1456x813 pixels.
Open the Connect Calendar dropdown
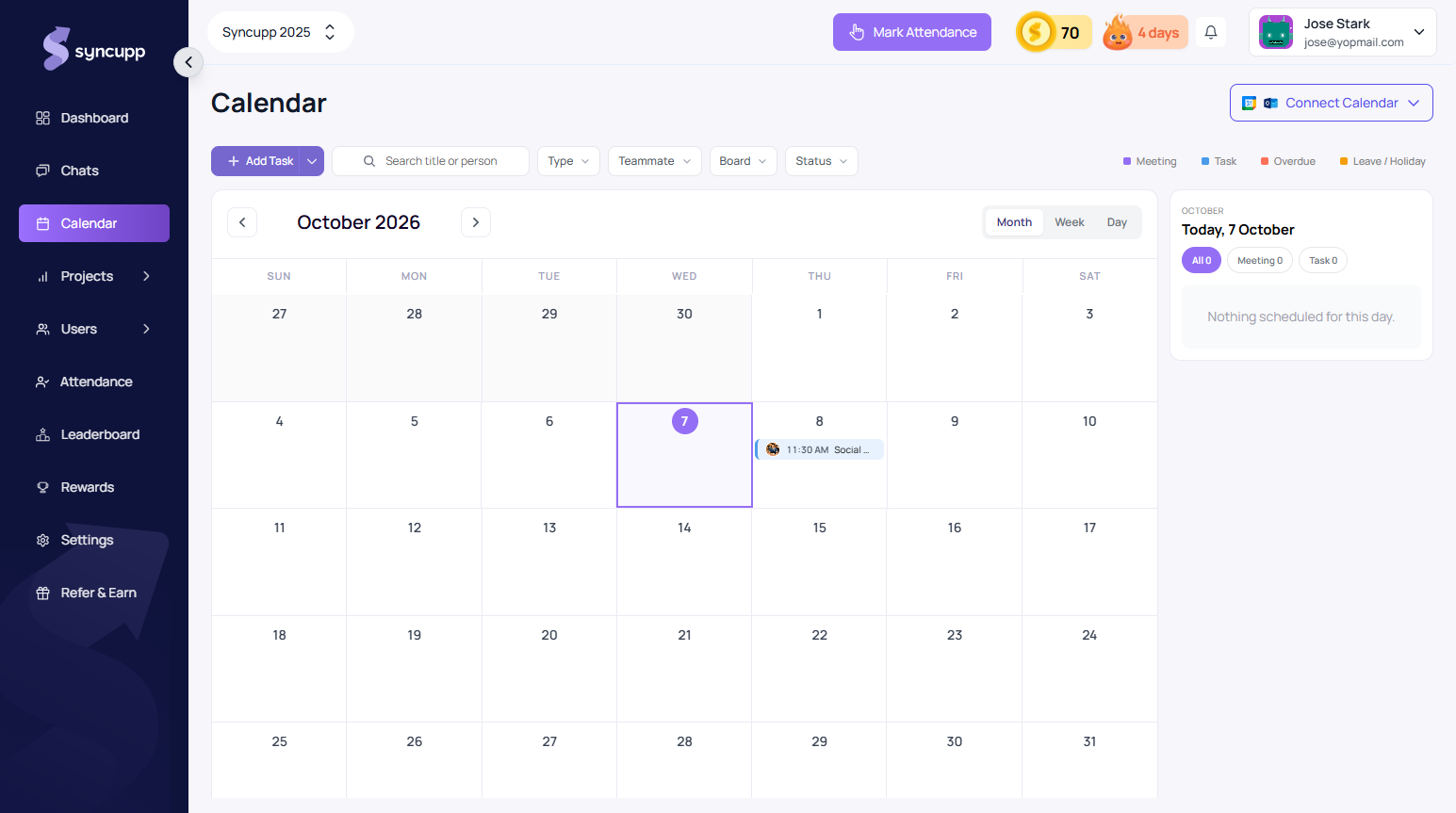[x=1332, y=103]
